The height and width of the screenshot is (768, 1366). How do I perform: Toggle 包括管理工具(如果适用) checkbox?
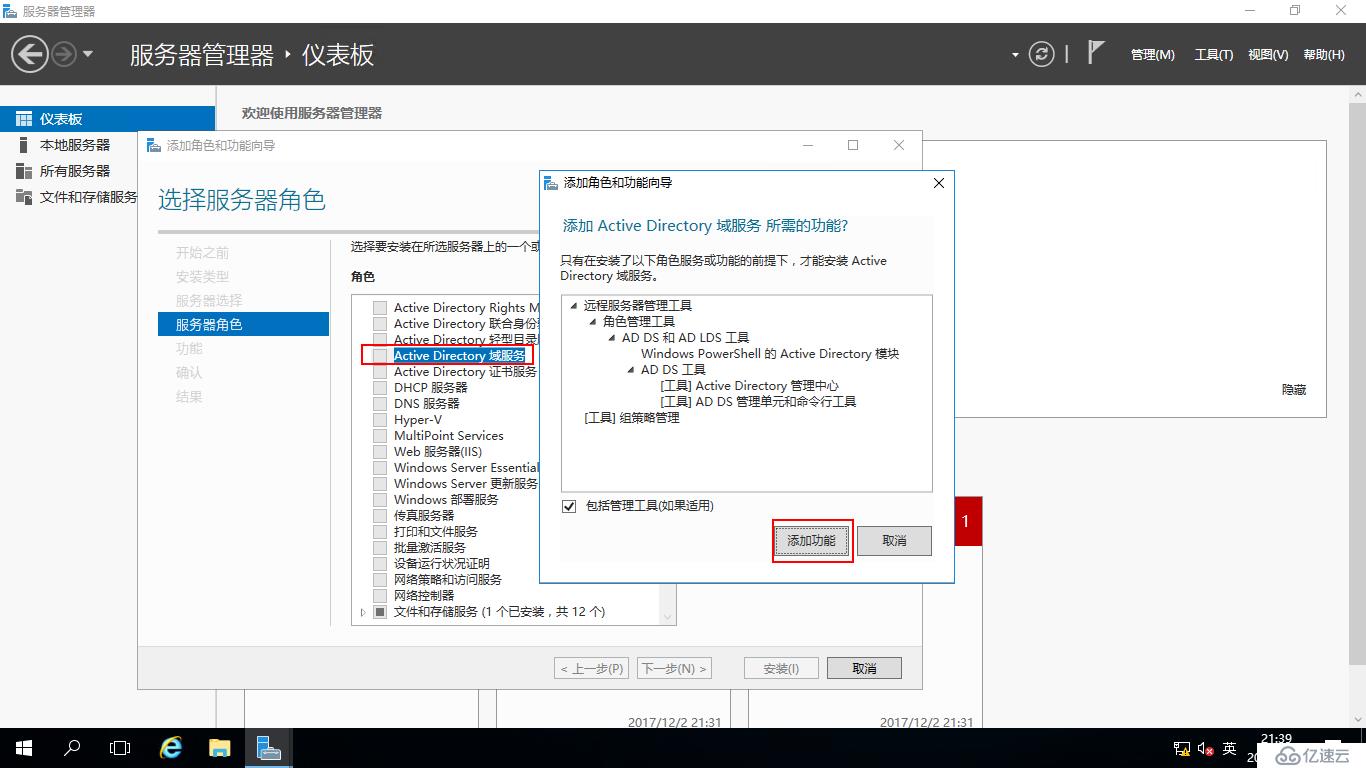(x=569, y=506)
